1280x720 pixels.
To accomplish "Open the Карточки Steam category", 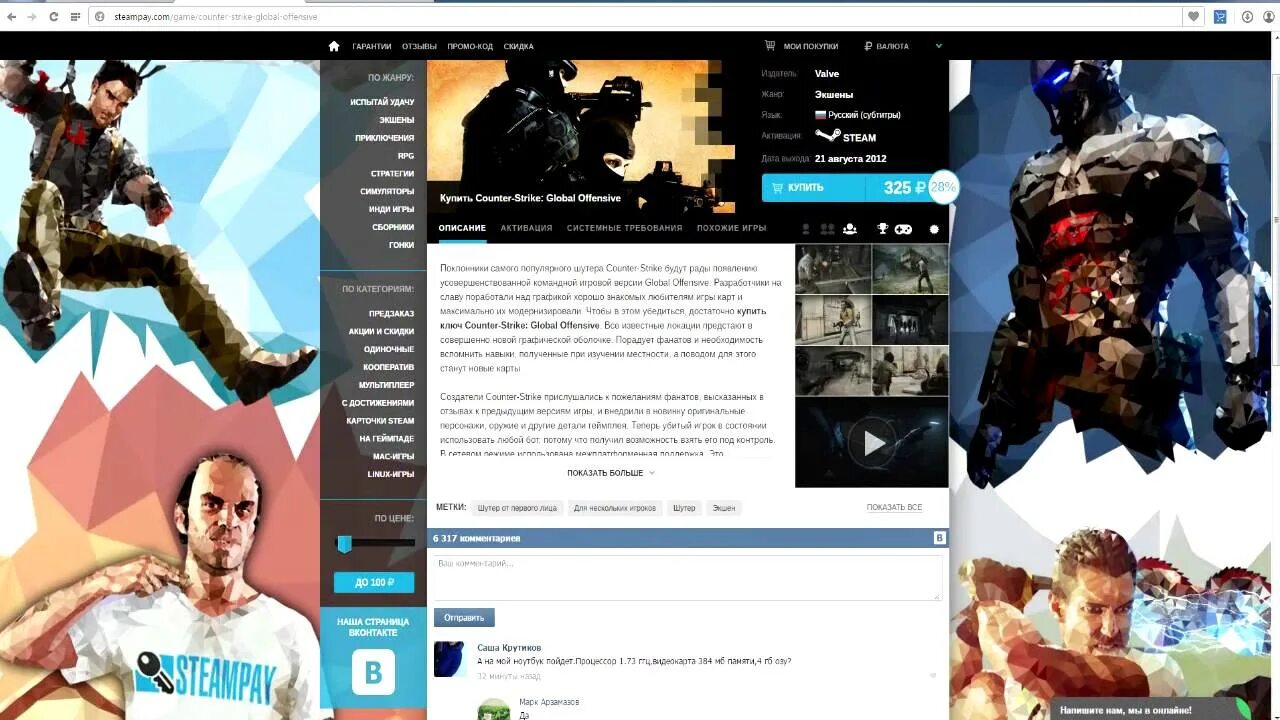I will tap(380, 420).
